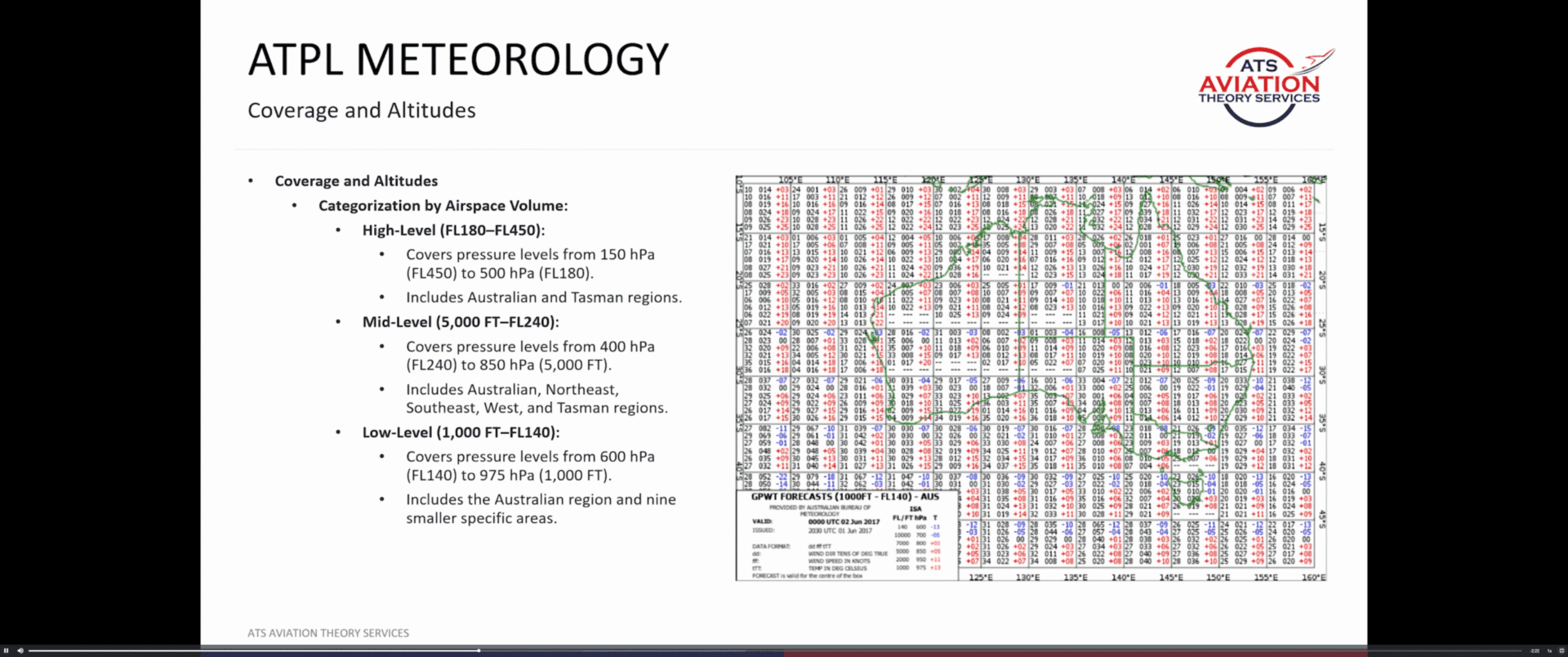Toggle fullscreen mode for the video

pos(1561,650)
